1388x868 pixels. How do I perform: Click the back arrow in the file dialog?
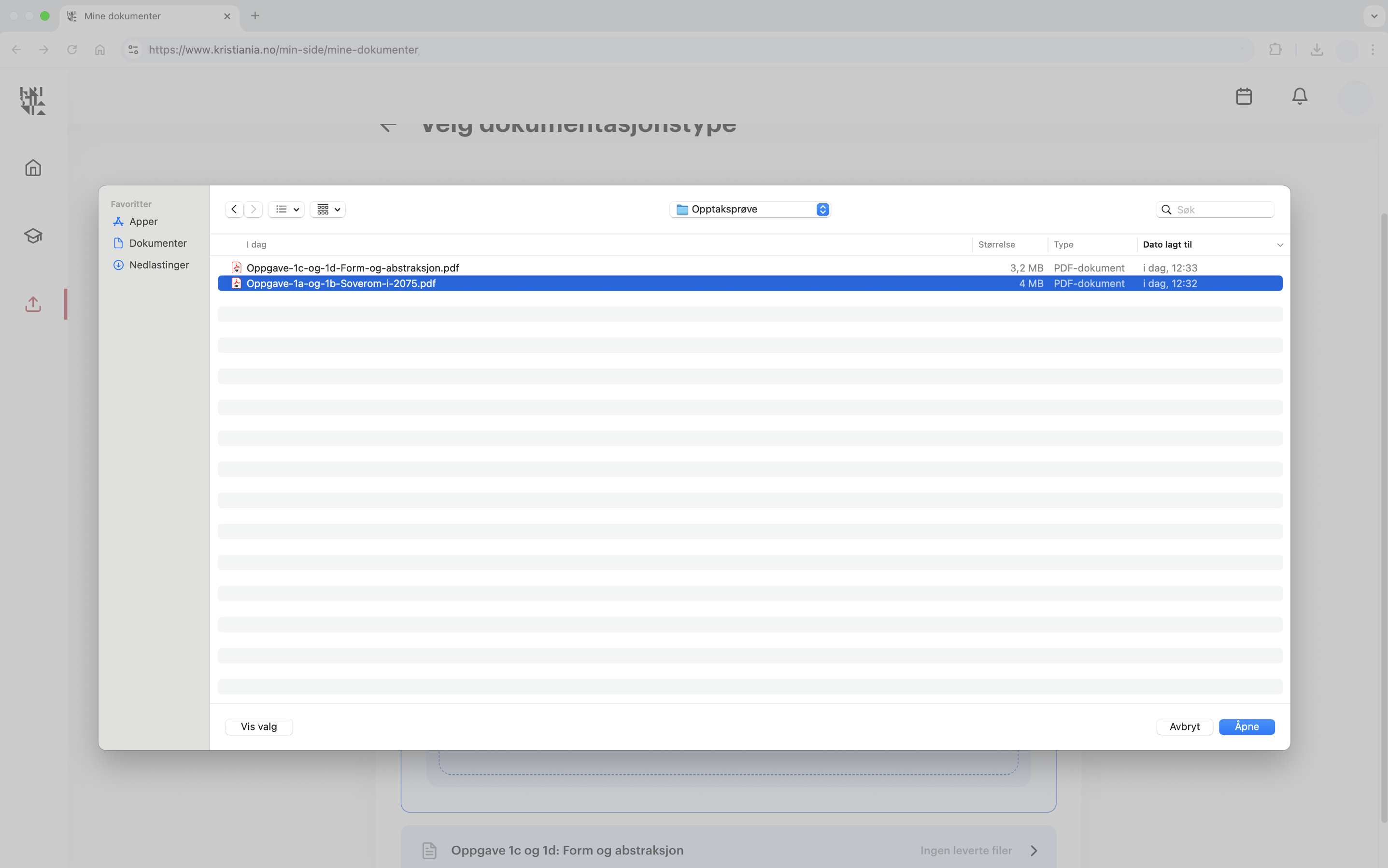pos(234,209)
